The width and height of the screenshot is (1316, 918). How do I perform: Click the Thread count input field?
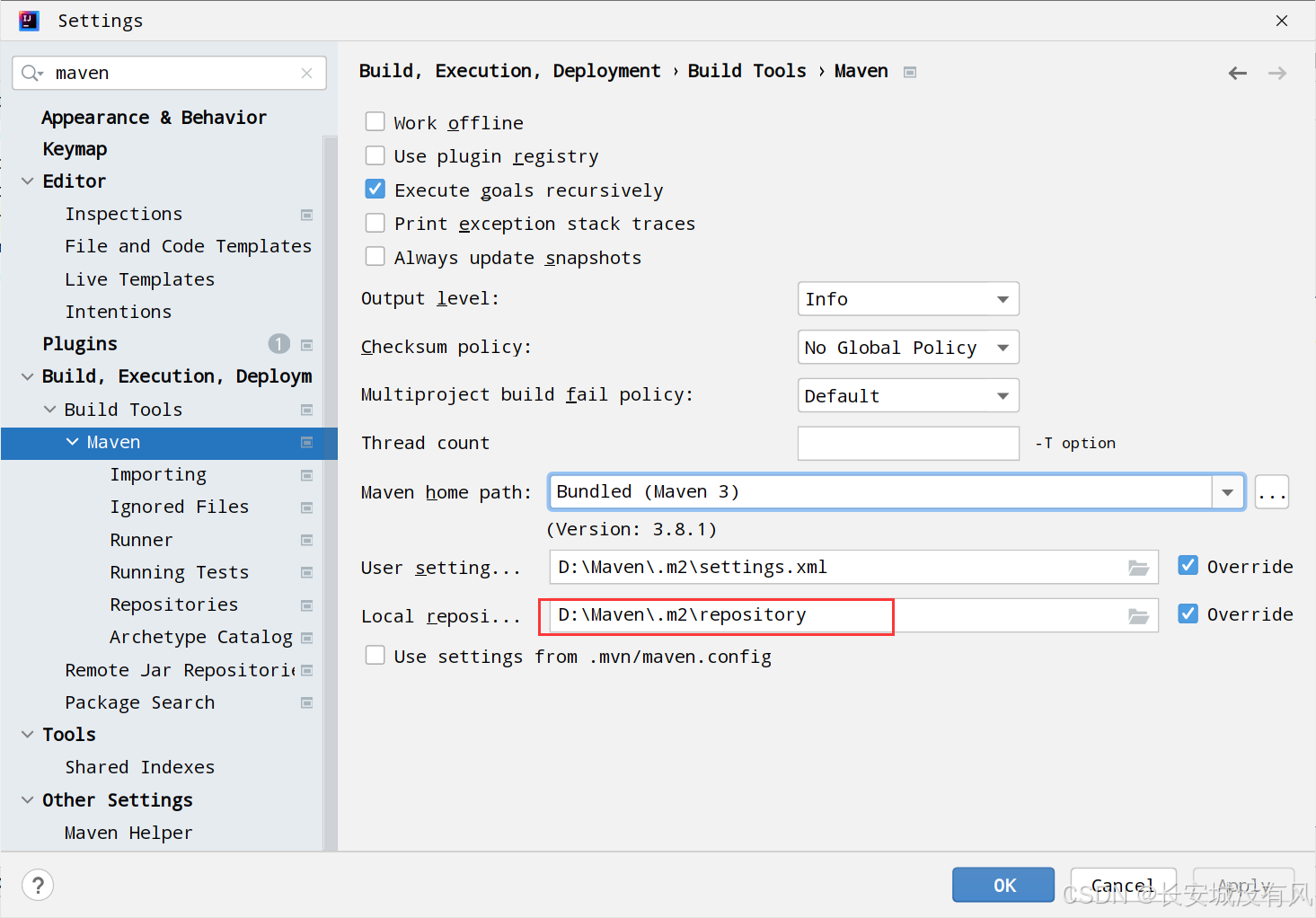[x=908, y=443]
